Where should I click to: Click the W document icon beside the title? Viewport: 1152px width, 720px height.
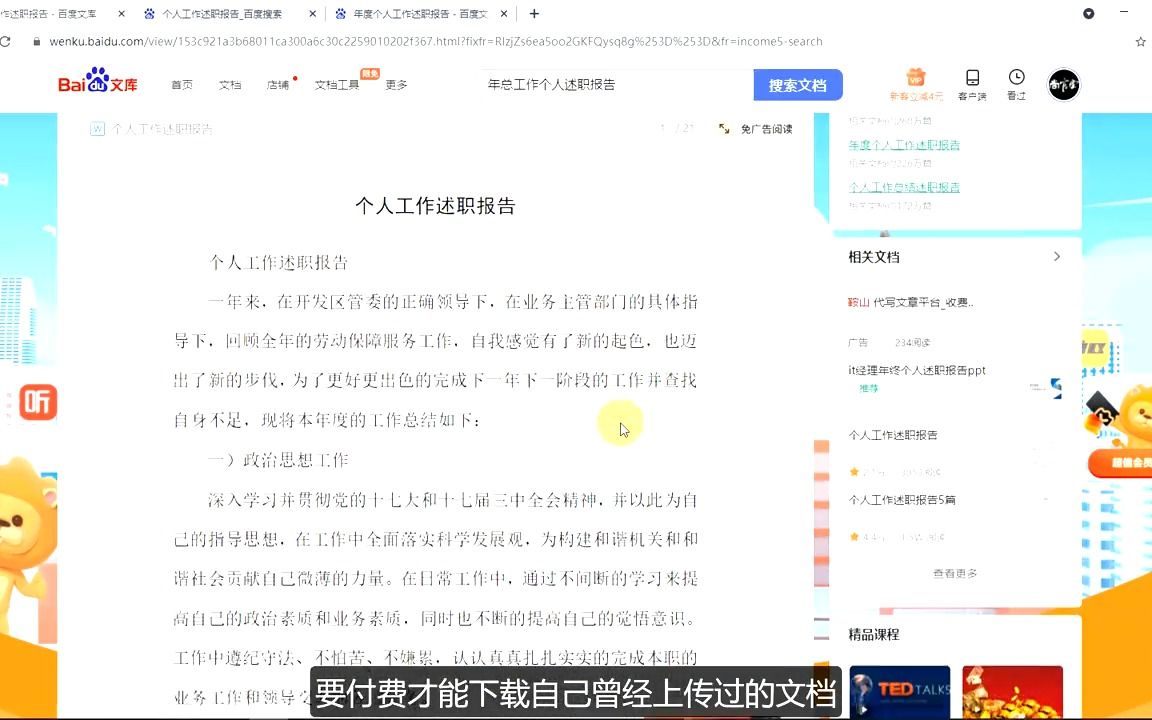[x=97, y=128]
